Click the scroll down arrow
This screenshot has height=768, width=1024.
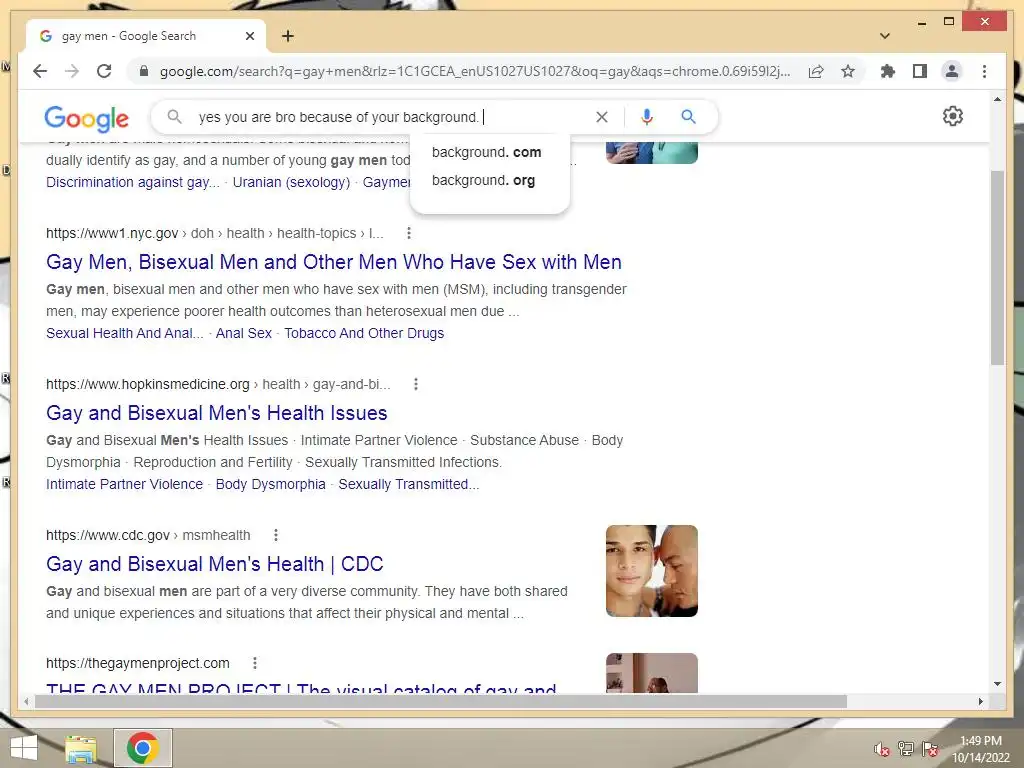[x=997, y=684]
